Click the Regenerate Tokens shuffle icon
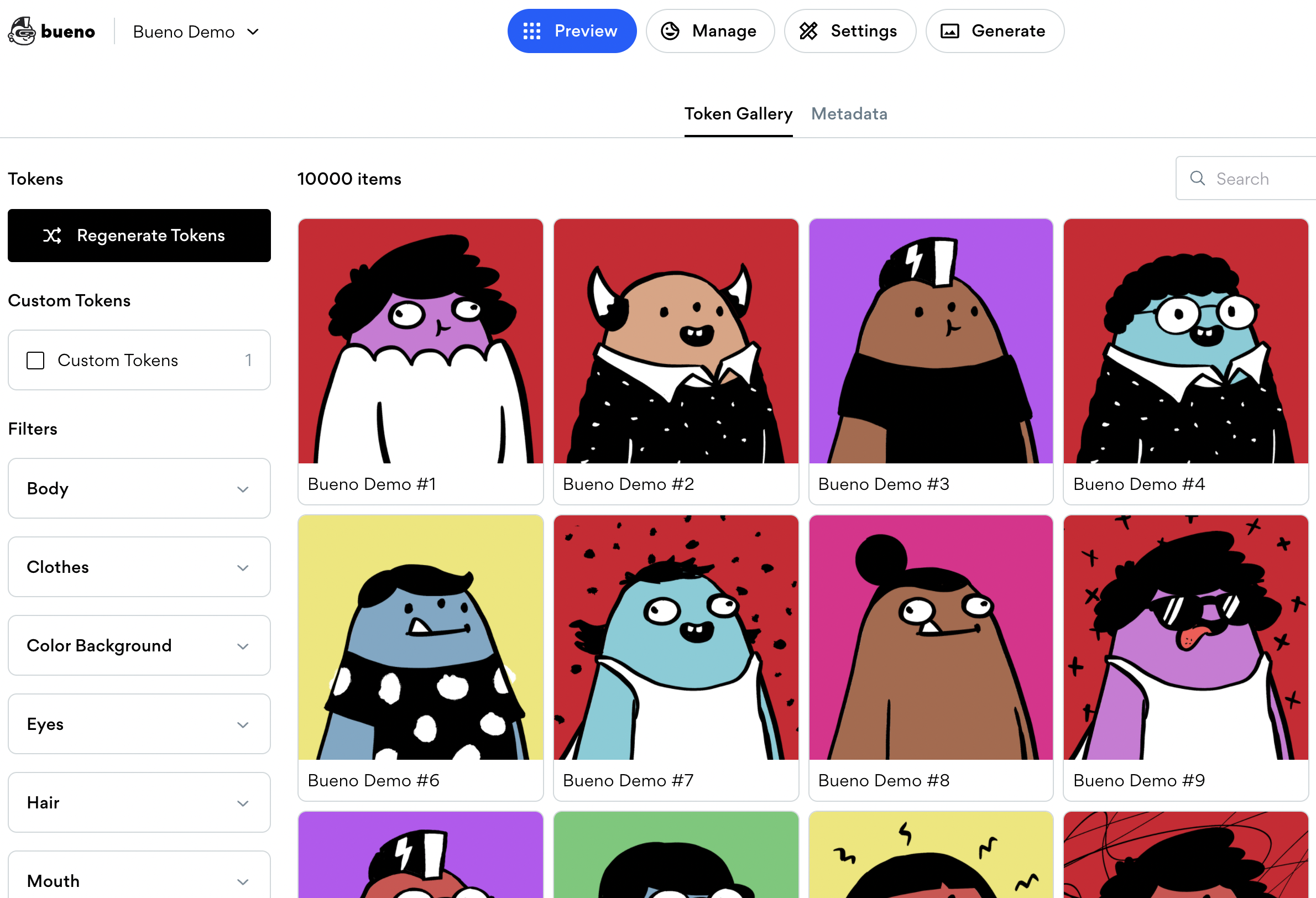Viewport: 1316px width, 898px height. click(x=53, y=235)
